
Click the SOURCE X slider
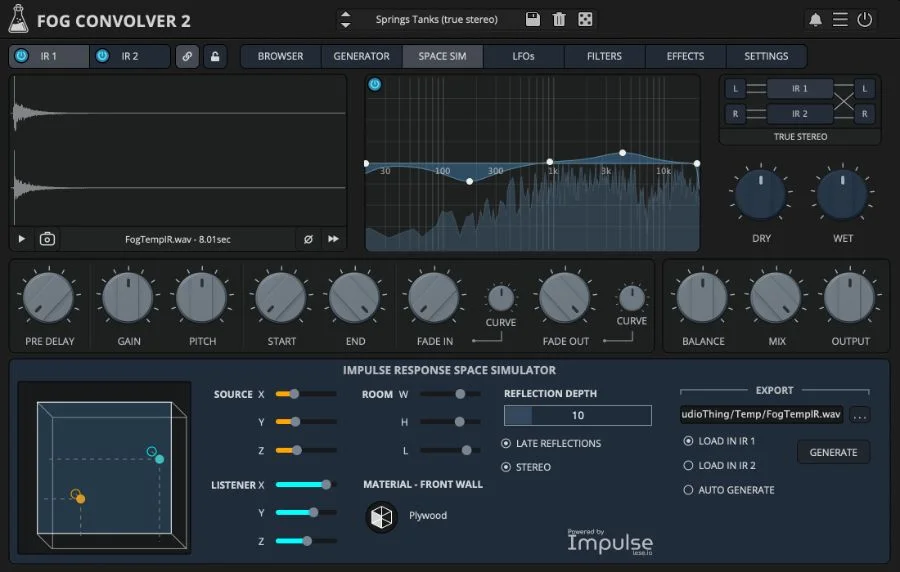(x=306, y=394)
